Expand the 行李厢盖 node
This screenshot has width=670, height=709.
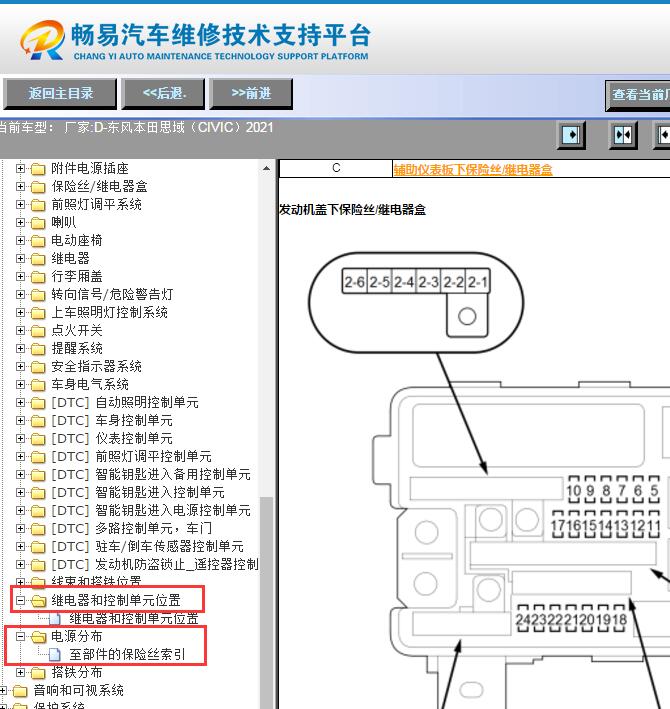(20, 276)
